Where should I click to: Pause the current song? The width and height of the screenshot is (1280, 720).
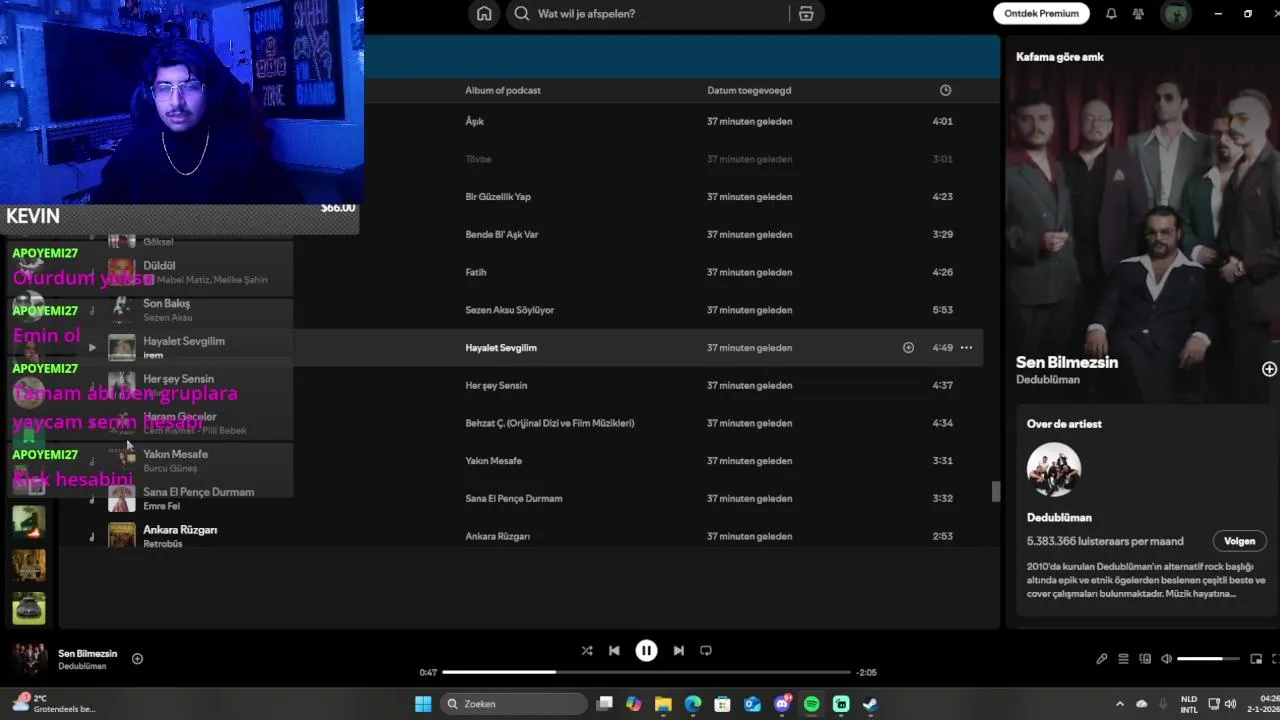(x=646, y=650)
